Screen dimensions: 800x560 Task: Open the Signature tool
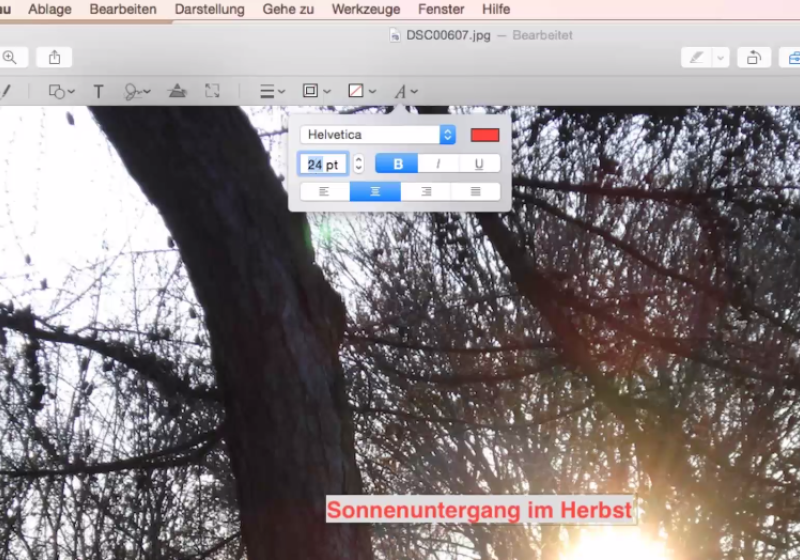coord(136,91)
